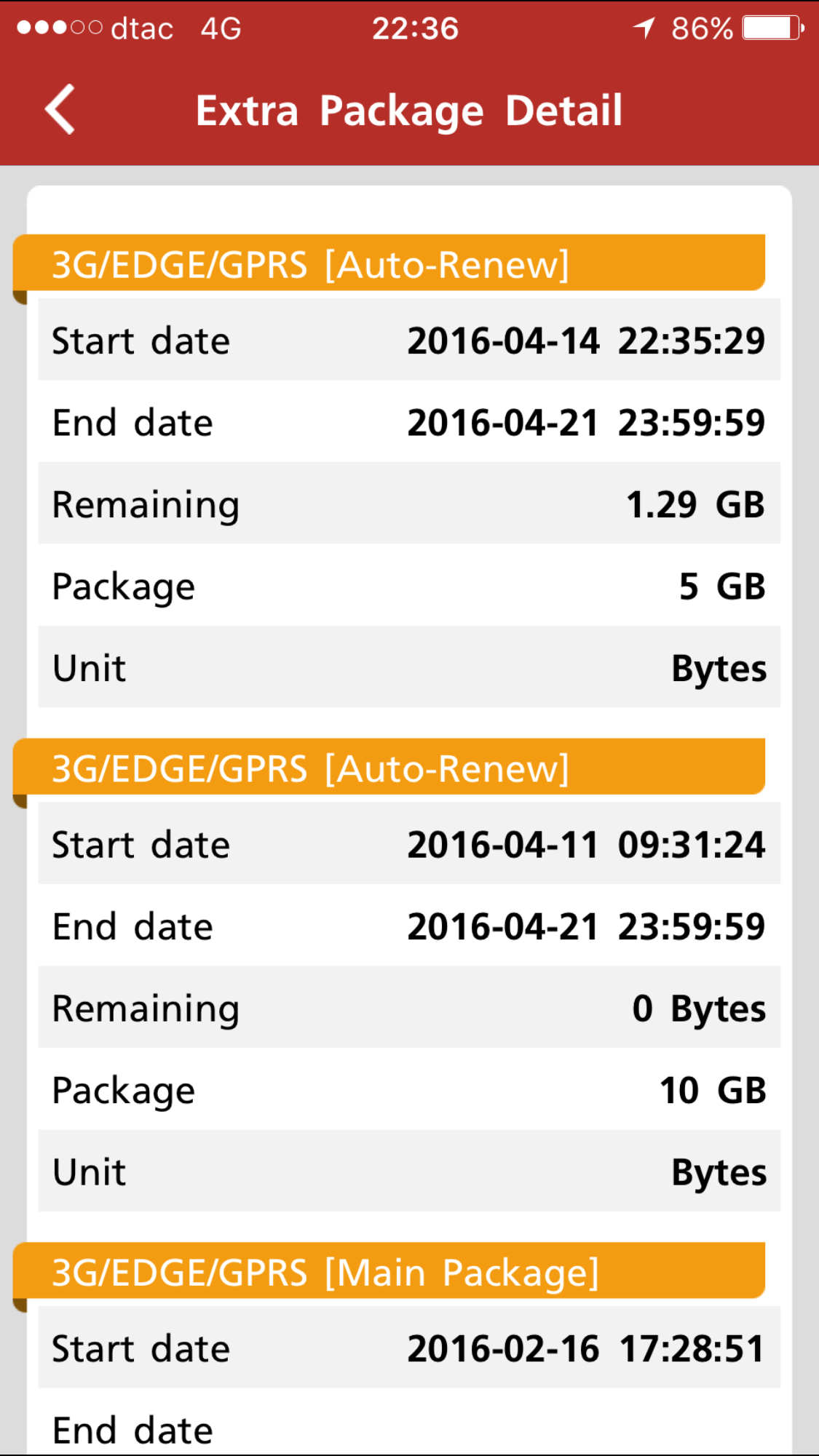The height and width of the screenshot is (1456, 819).
Task: Tap the Extra Package Detail title
Action: [409, 111]
